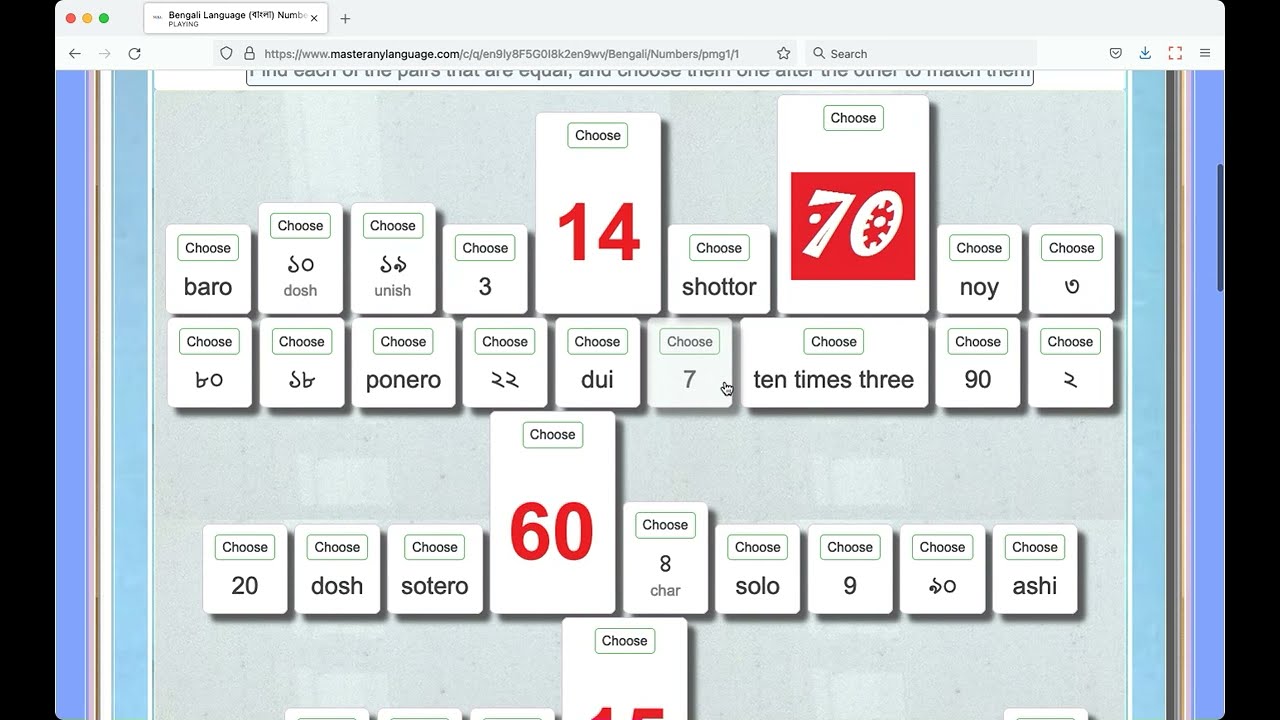The image size is (1280, 720).
Task: Click the text 'ten times three'
Action: coord(834,380)
